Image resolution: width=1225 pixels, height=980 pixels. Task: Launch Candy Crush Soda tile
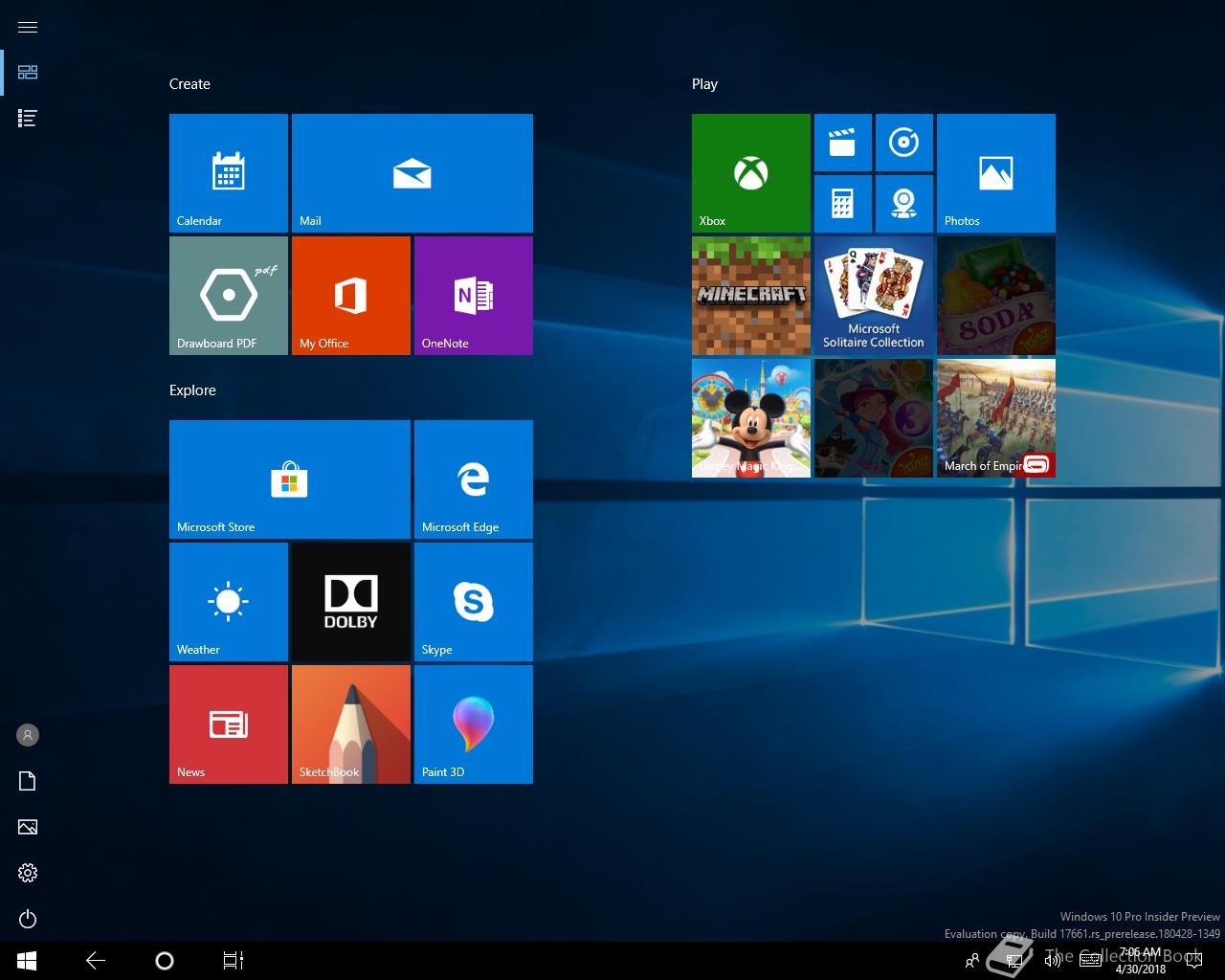tap(996, 296)
